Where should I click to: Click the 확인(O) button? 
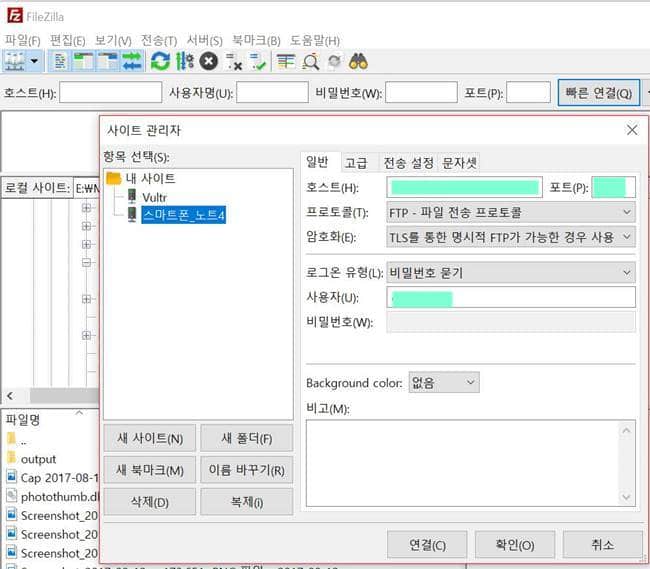(x=515, y=545)
